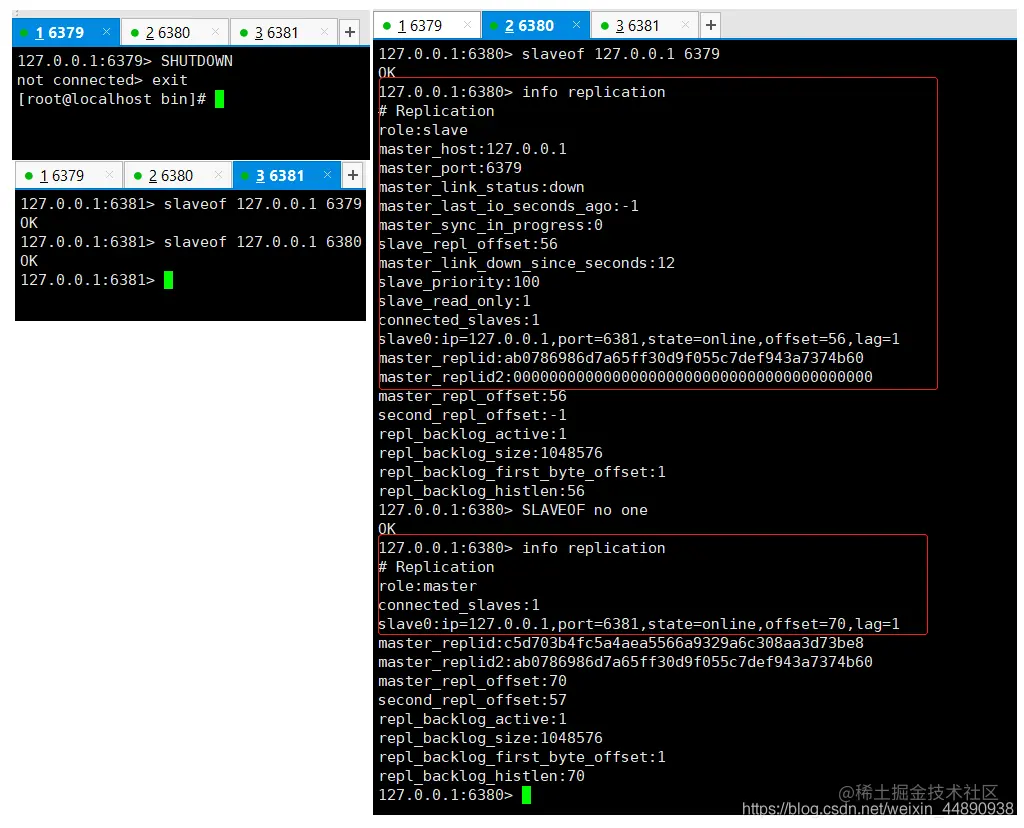The width and height of the screenshot is (1024, 828).
Task: Close the 2 6380 tab in right terminal
Action: (576, 24)
